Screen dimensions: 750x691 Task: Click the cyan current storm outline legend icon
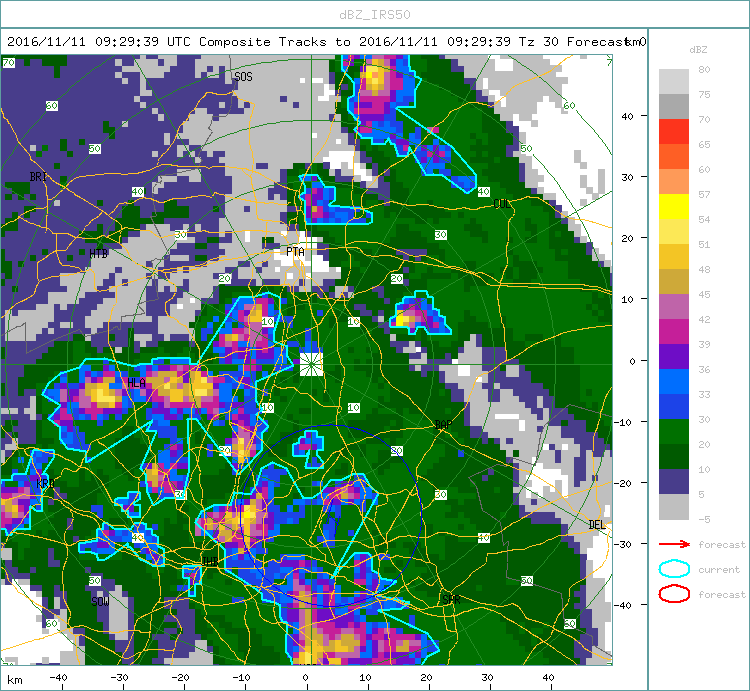coord(674,569)
